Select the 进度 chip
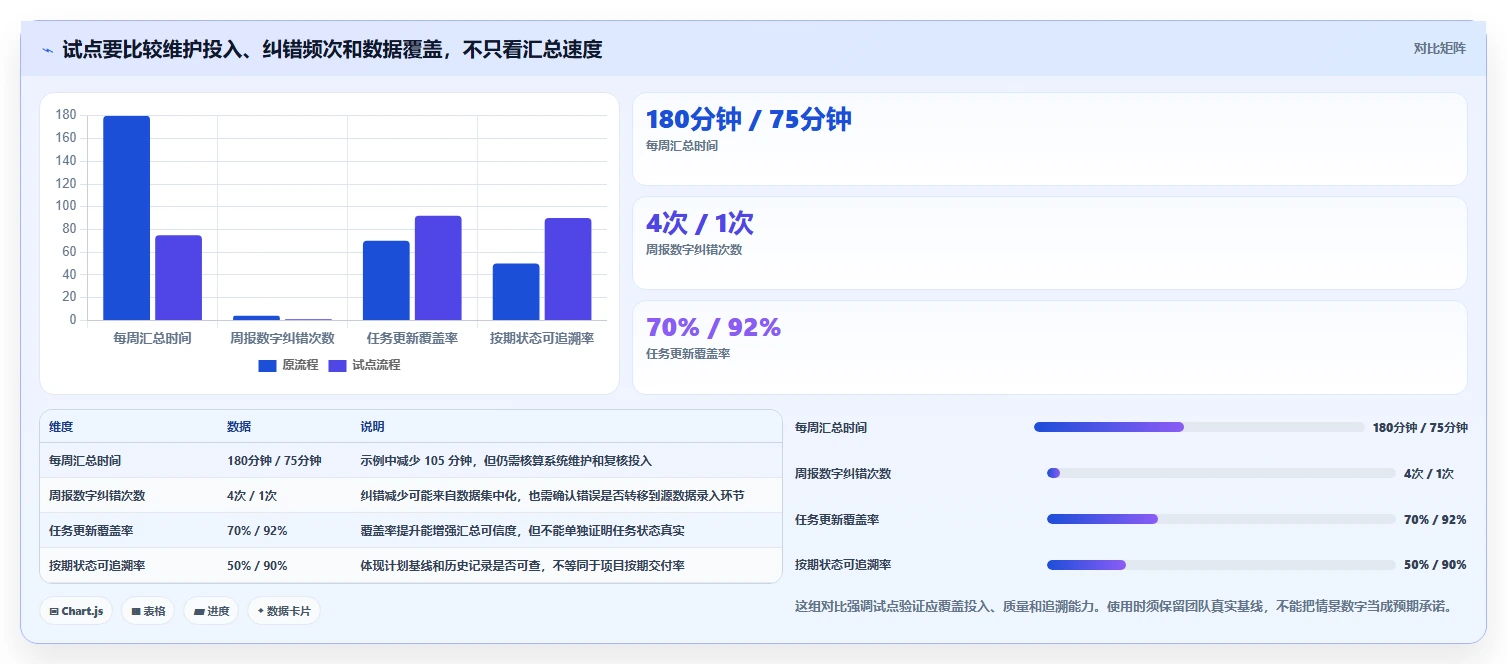This screenshot has width=1507, height=664. point(211,611)
